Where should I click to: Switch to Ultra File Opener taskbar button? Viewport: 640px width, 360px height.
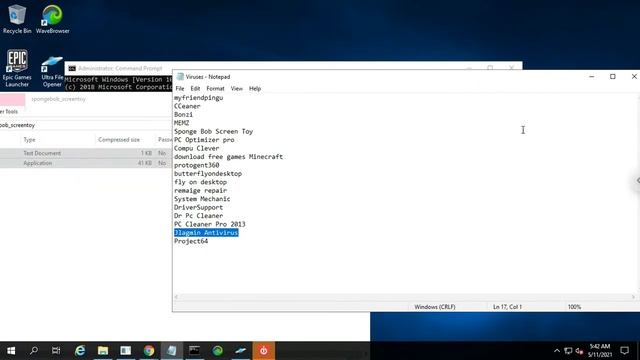coord(240,351)
